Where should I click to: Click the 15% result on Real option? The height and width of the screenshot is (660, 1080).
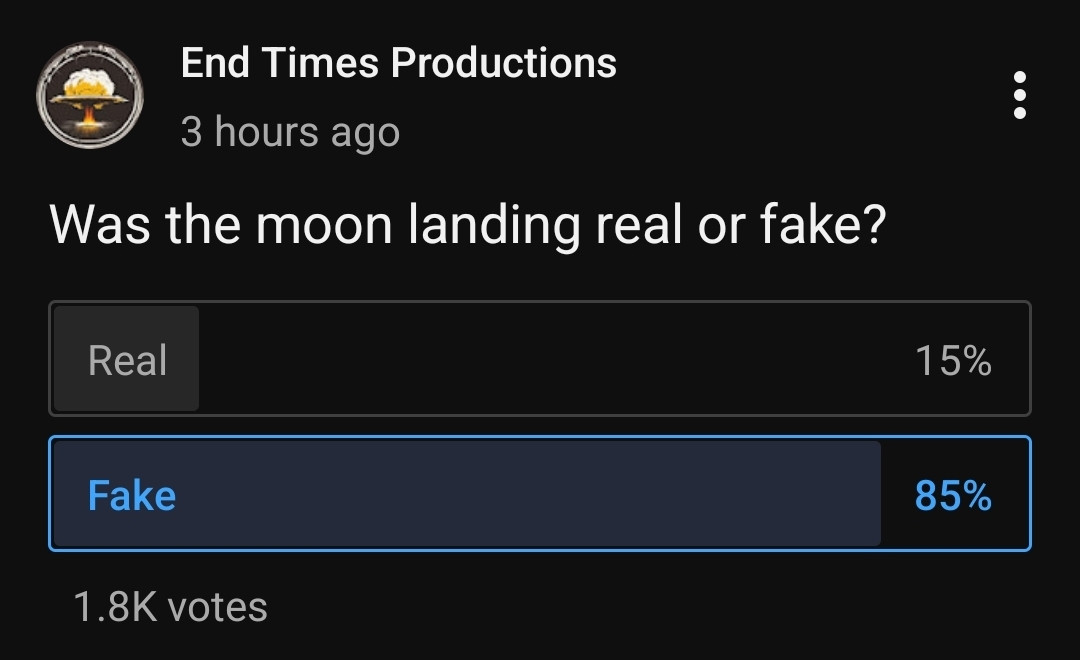[953, 360]
